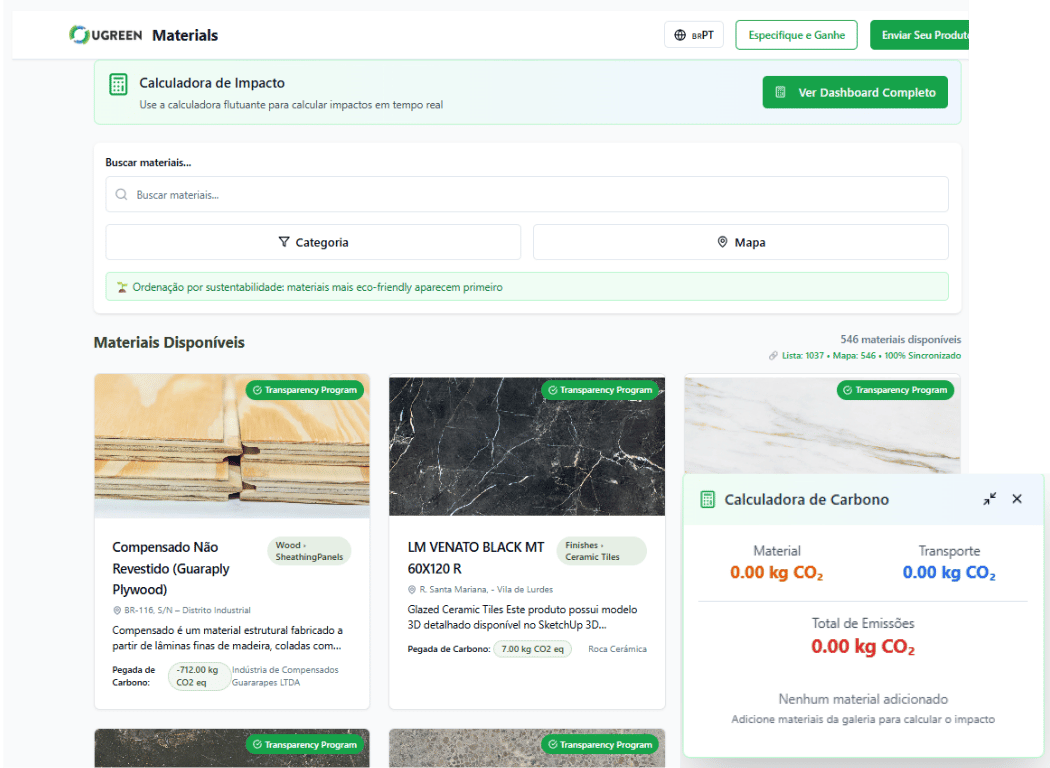This screenshot has height=768, width=1050.
Task: Click the Roca Cerâmica manufacturer text
Action: [617, 649]
